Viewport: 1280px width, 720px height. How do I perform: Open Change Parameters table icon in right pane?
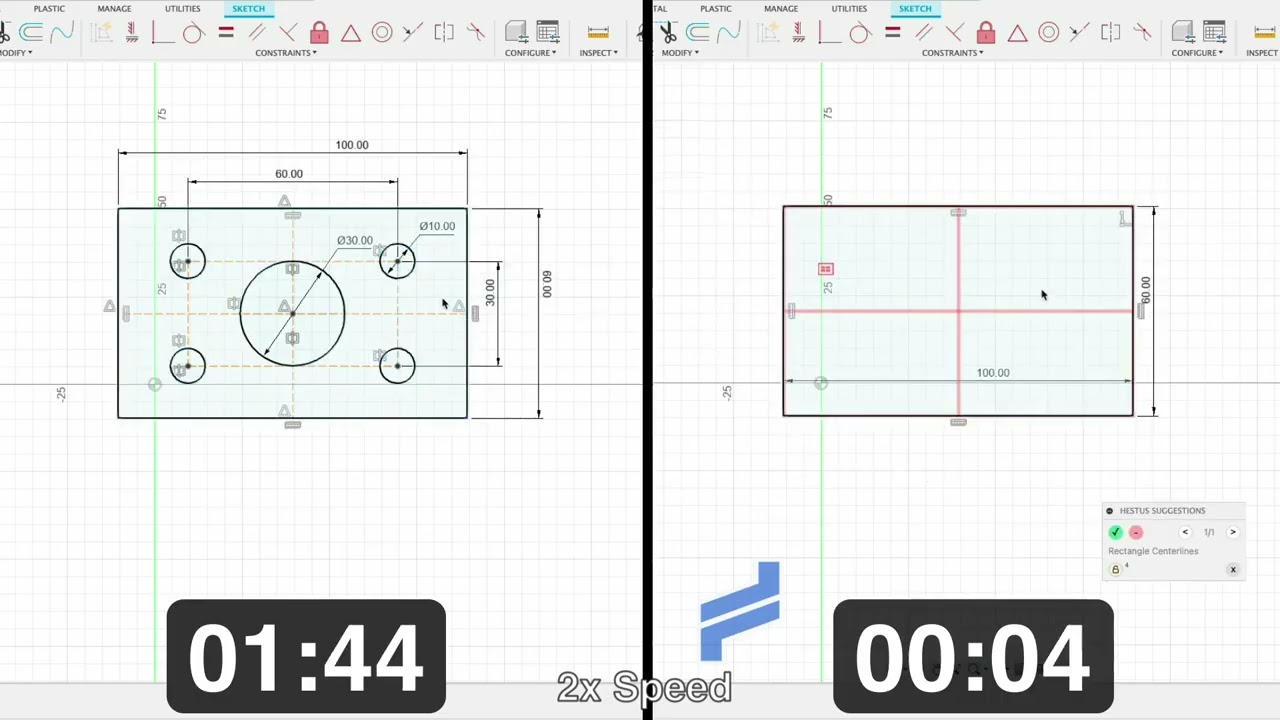coord(1214,32)
